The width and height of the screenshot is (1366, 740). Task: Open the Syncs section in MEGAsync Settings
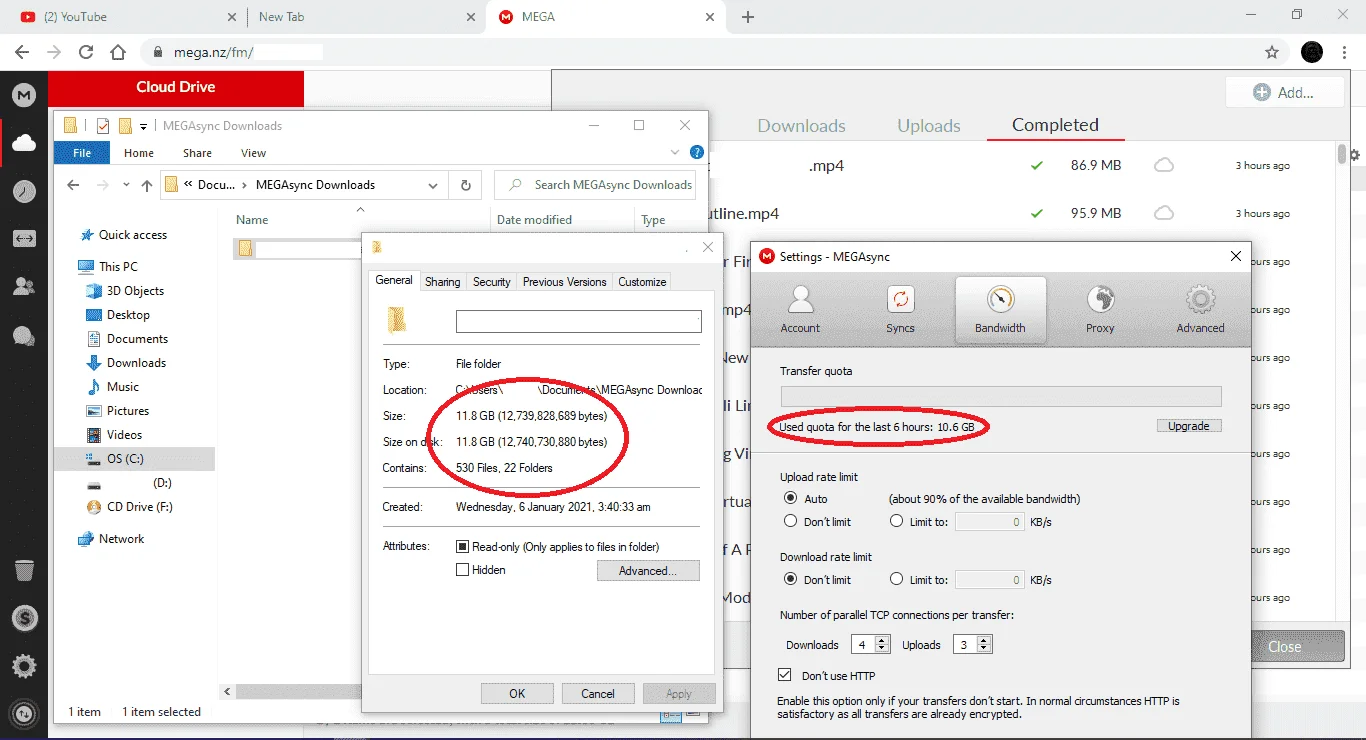click(900, 309)
